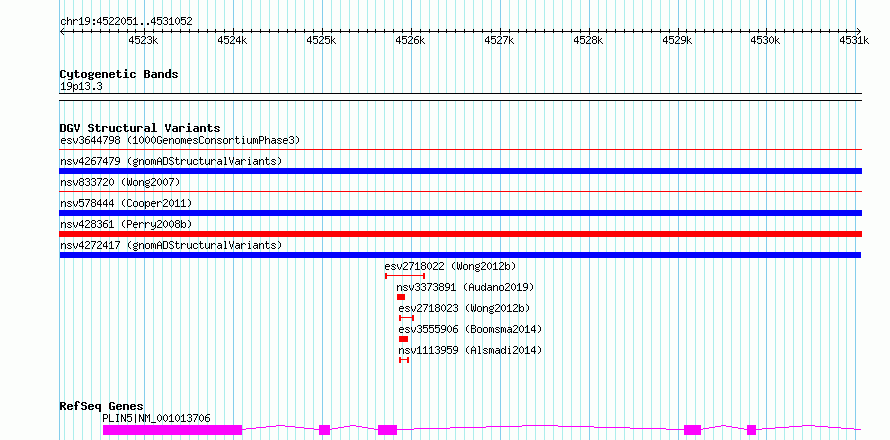890x440 pixels.
Task: Click the small red block under nsv3373891
Action: 401,297
